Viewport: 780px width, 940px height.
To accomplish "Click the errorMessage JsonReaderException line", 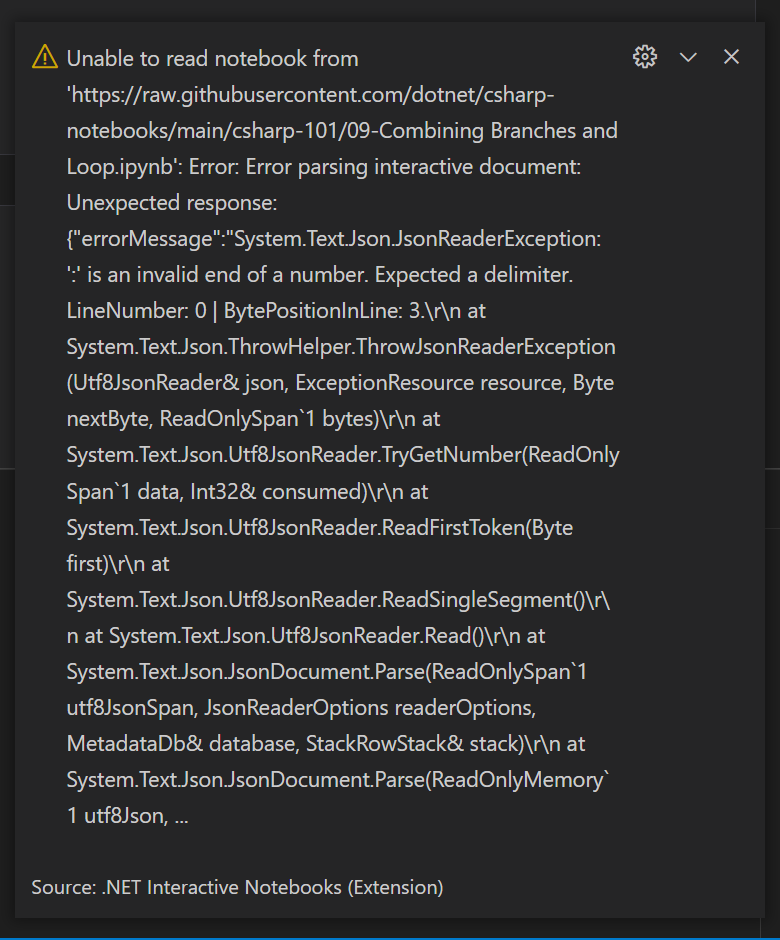I will (x=334, y=239).
